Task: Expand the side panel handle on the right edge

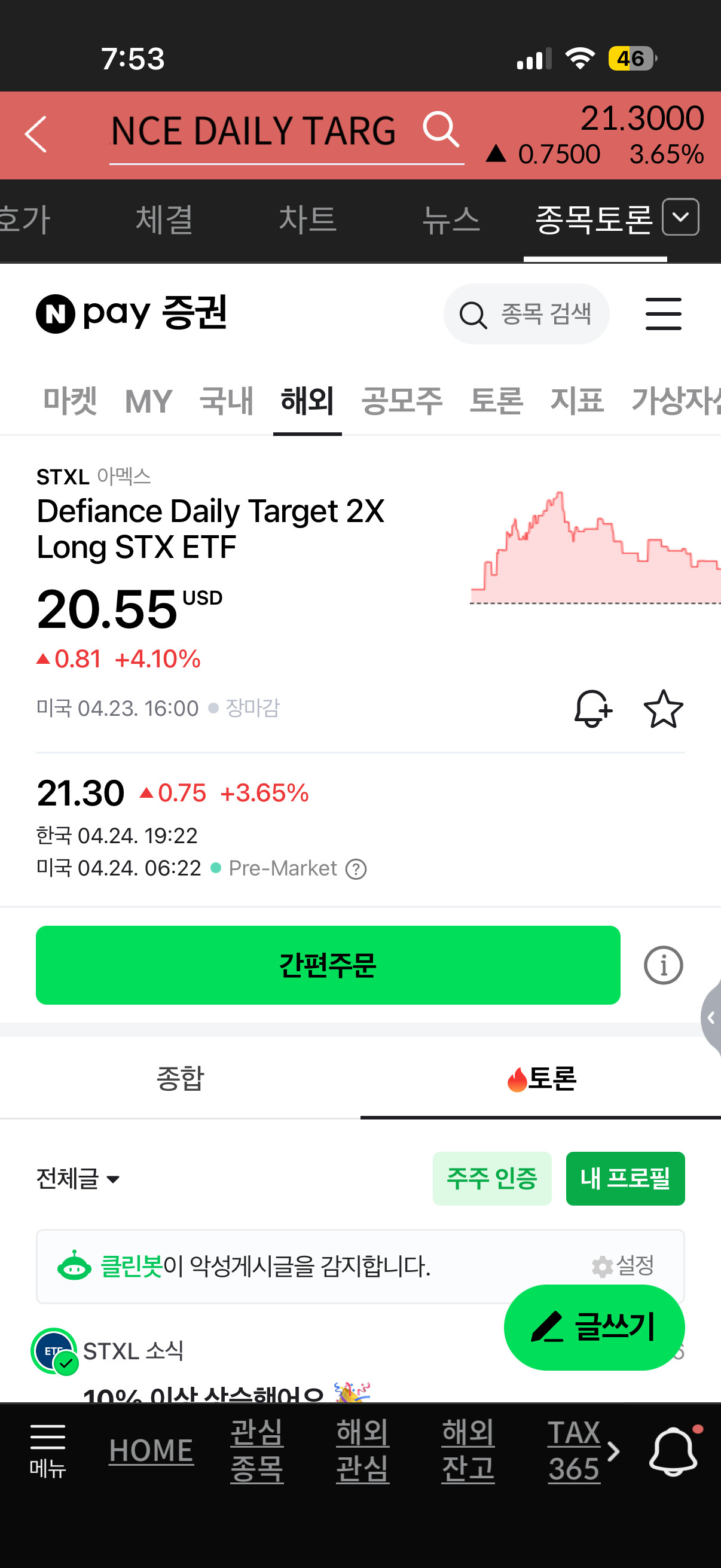Action: pyautogui.click(x=711, y=1018)
